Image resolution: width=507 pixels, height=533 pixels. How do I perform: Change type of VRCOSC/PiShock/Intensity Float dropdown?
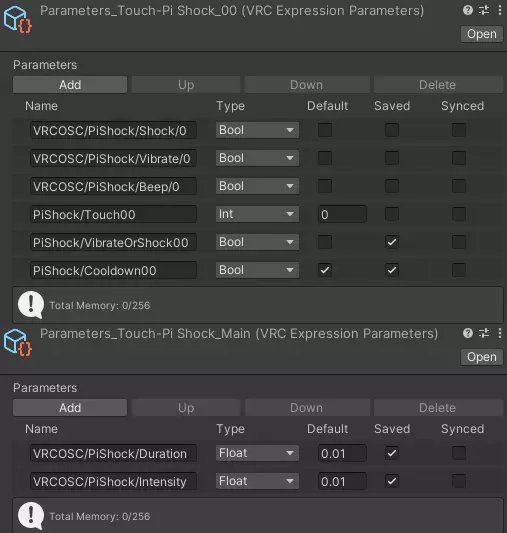pyautogui.click(x=257, y=481)
